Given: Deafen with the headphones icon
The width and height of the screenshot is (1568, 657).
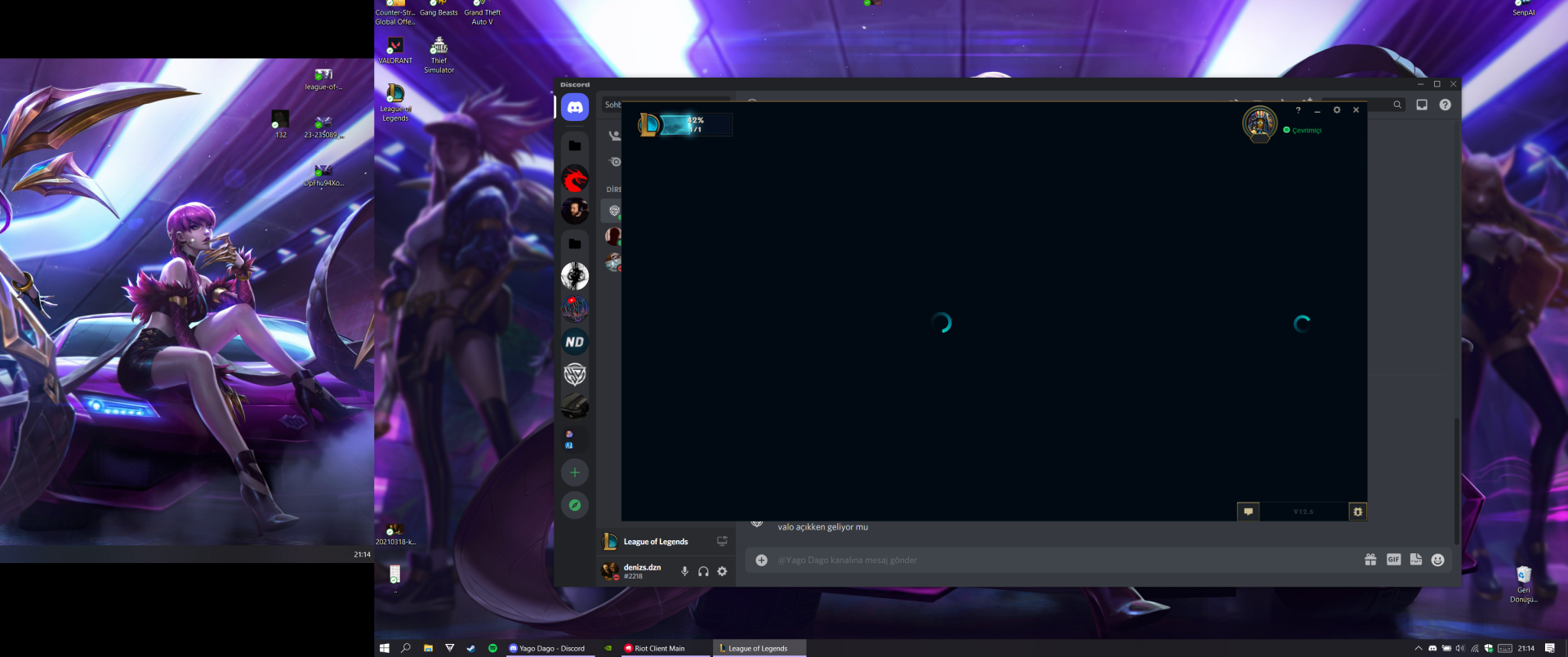Looking at the screenshot, I should (703, 571).
